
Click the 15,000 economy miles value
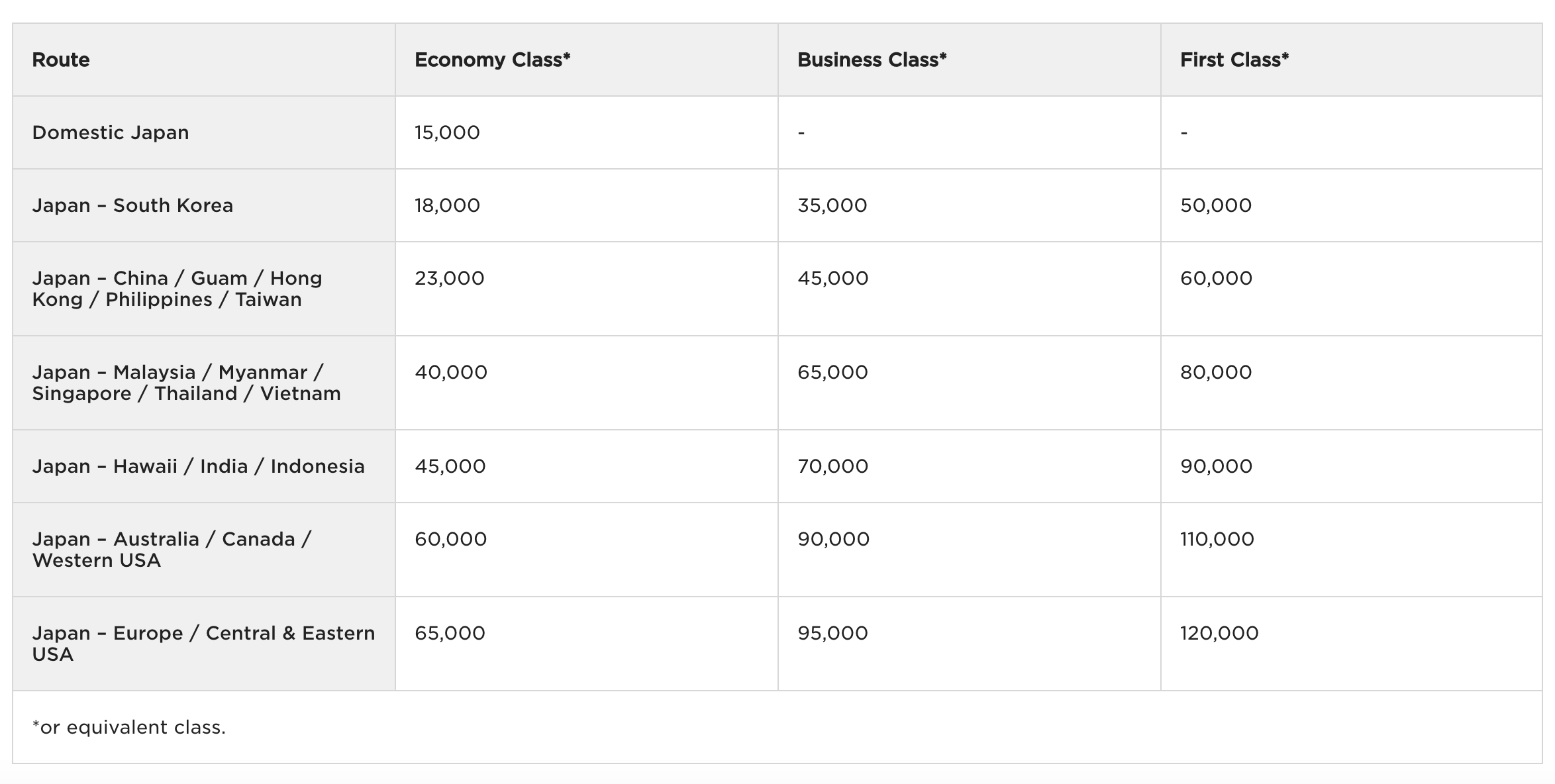click(x=447, y=132)
